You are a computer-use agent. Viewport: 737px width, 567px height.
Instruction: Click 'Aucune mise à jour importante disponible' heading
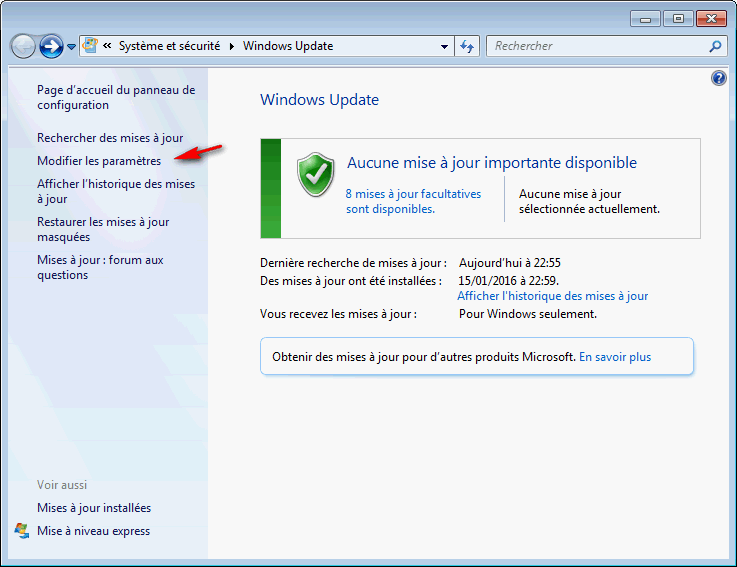[492, 163]
